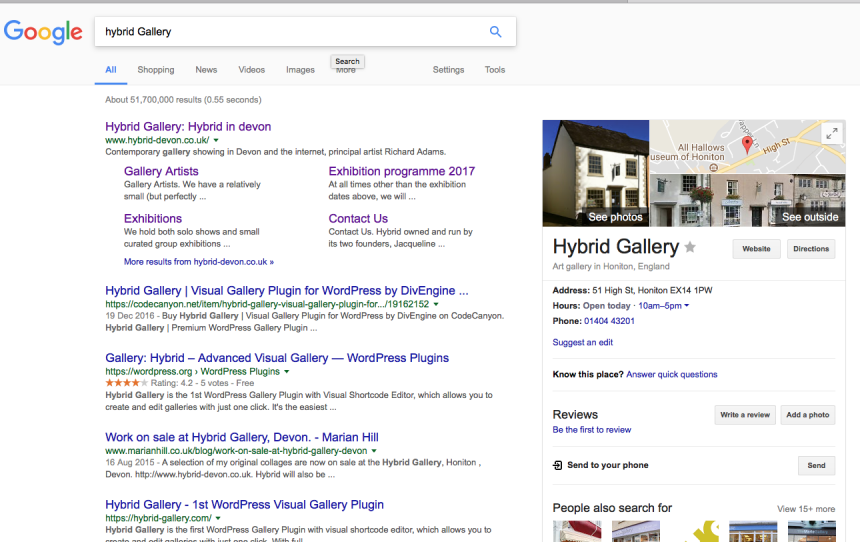Click the Rating: 4.2 - 5 votes text
This screenshot has height=542, width=860.
point(202,383)
